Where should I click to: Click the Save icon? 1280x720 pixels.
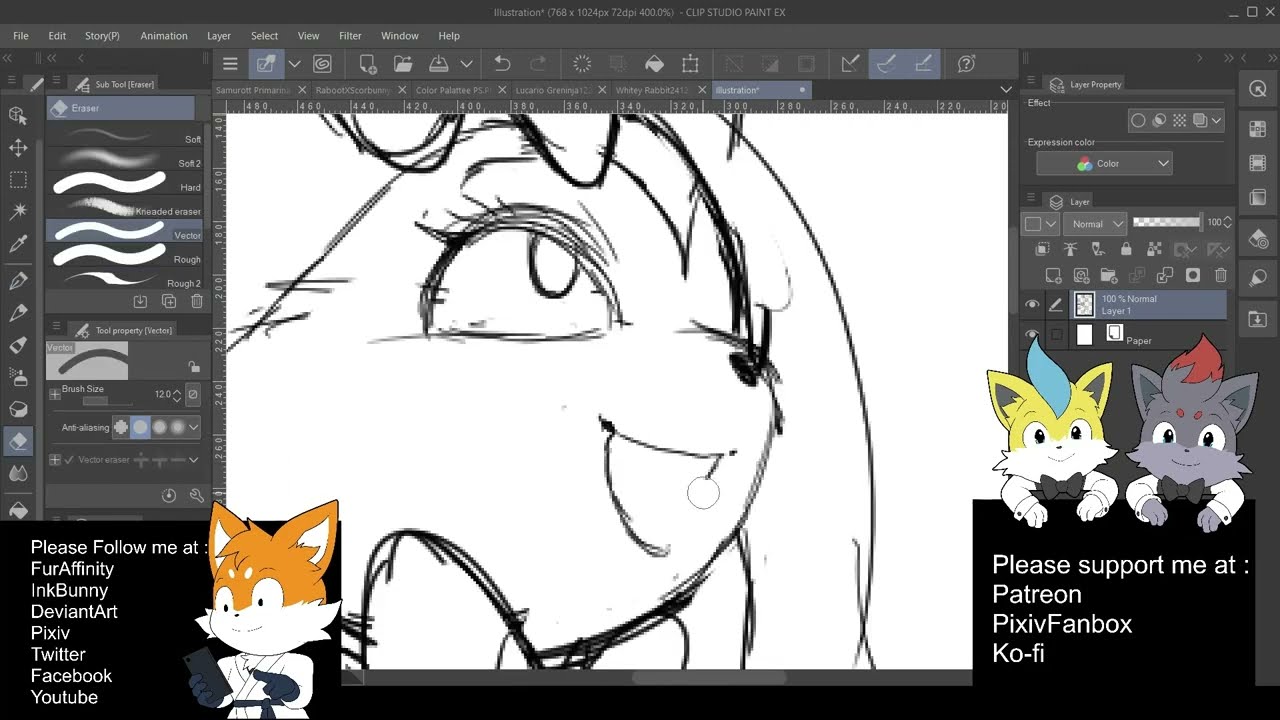439,64
